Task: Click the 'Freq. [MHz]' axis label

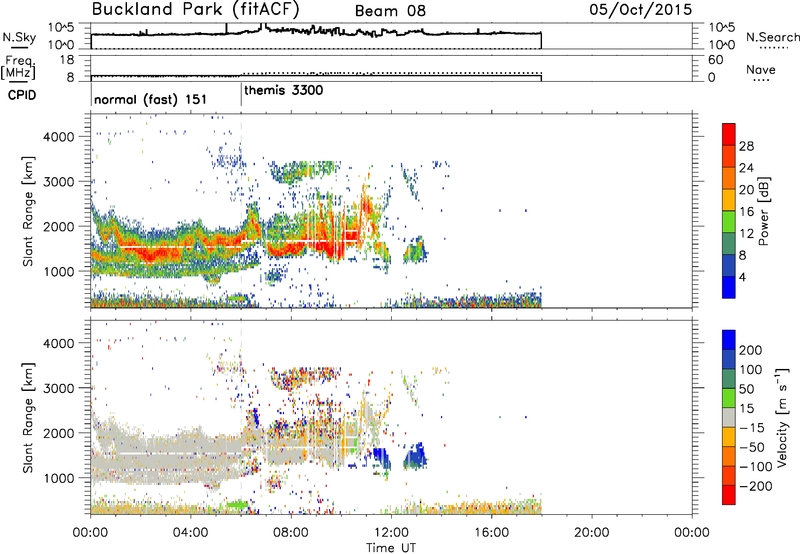Action: coord(18,67)
